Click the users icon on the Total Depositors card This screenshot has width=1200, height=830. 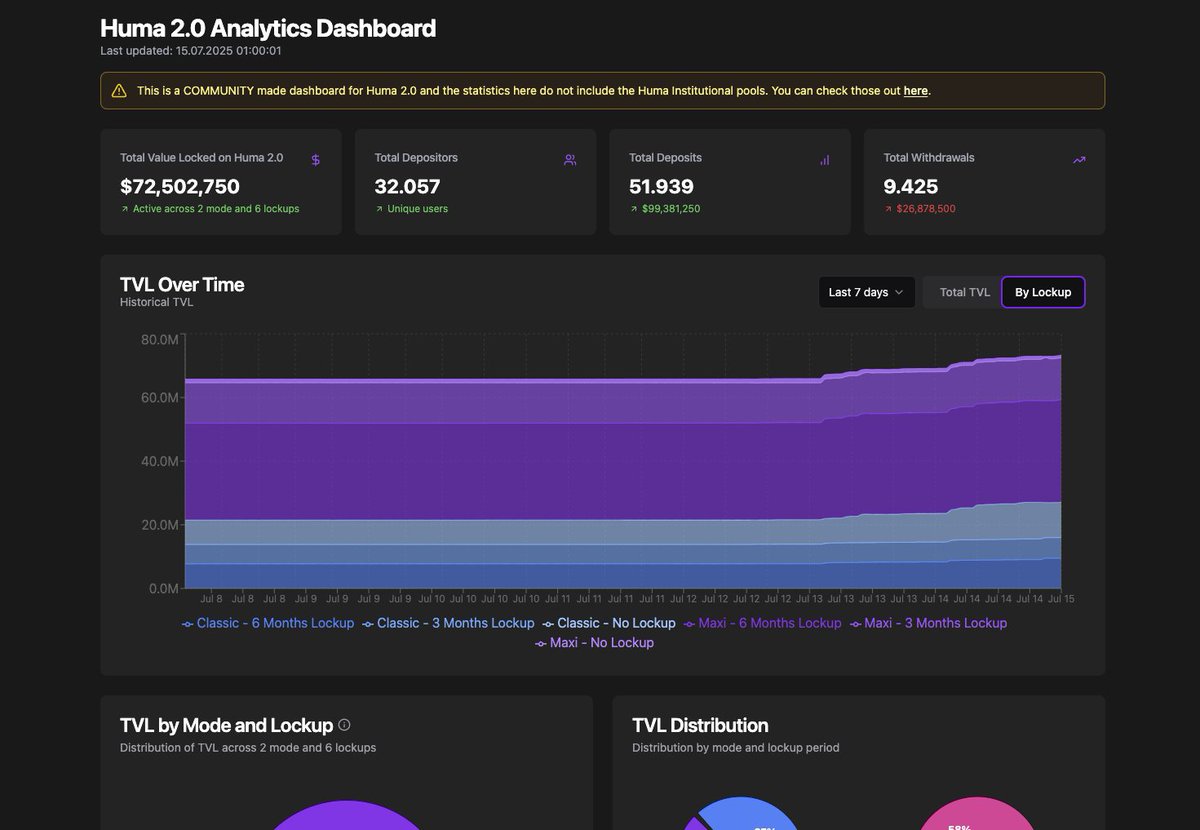(x=570, y=160)
